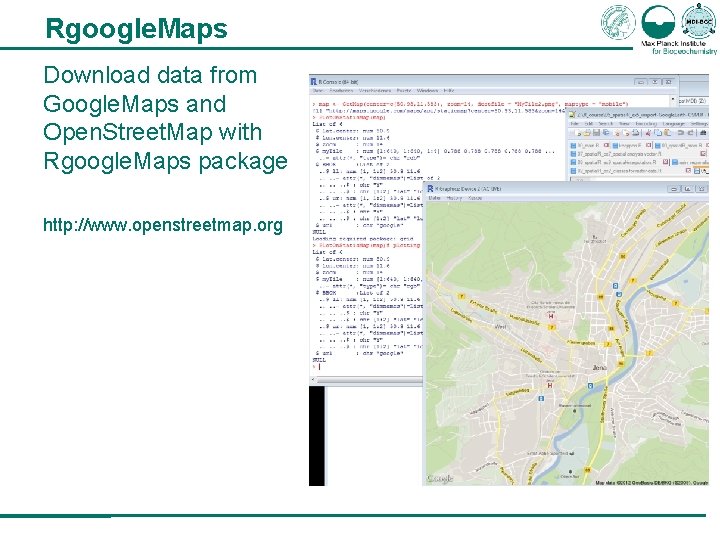Open Search menu in Notepad++ window
This screenshot has height=540, width=720.
coord(606,124)
